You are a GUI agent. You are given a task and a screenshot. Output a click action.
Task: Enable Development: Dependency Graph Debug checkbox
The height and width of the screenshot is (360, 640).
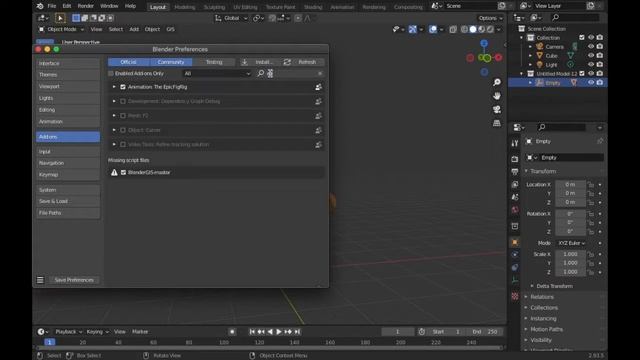tap(123, 101)
